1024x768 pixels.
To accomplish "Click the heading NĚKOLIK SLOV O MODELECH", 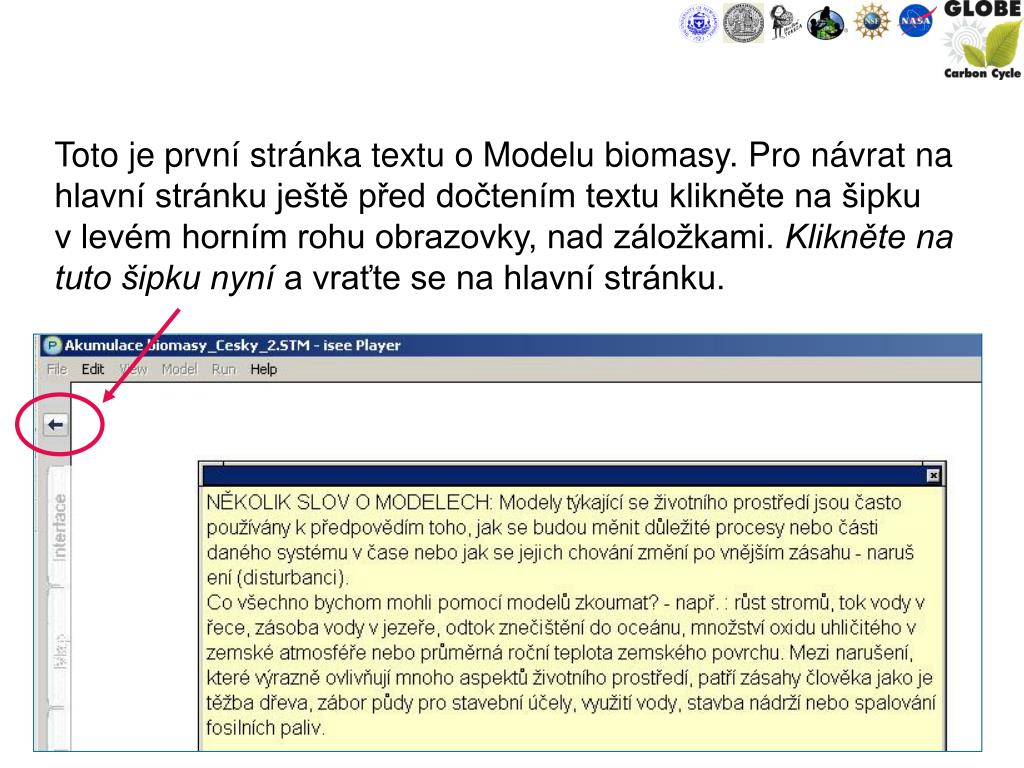I will [349, 502].
